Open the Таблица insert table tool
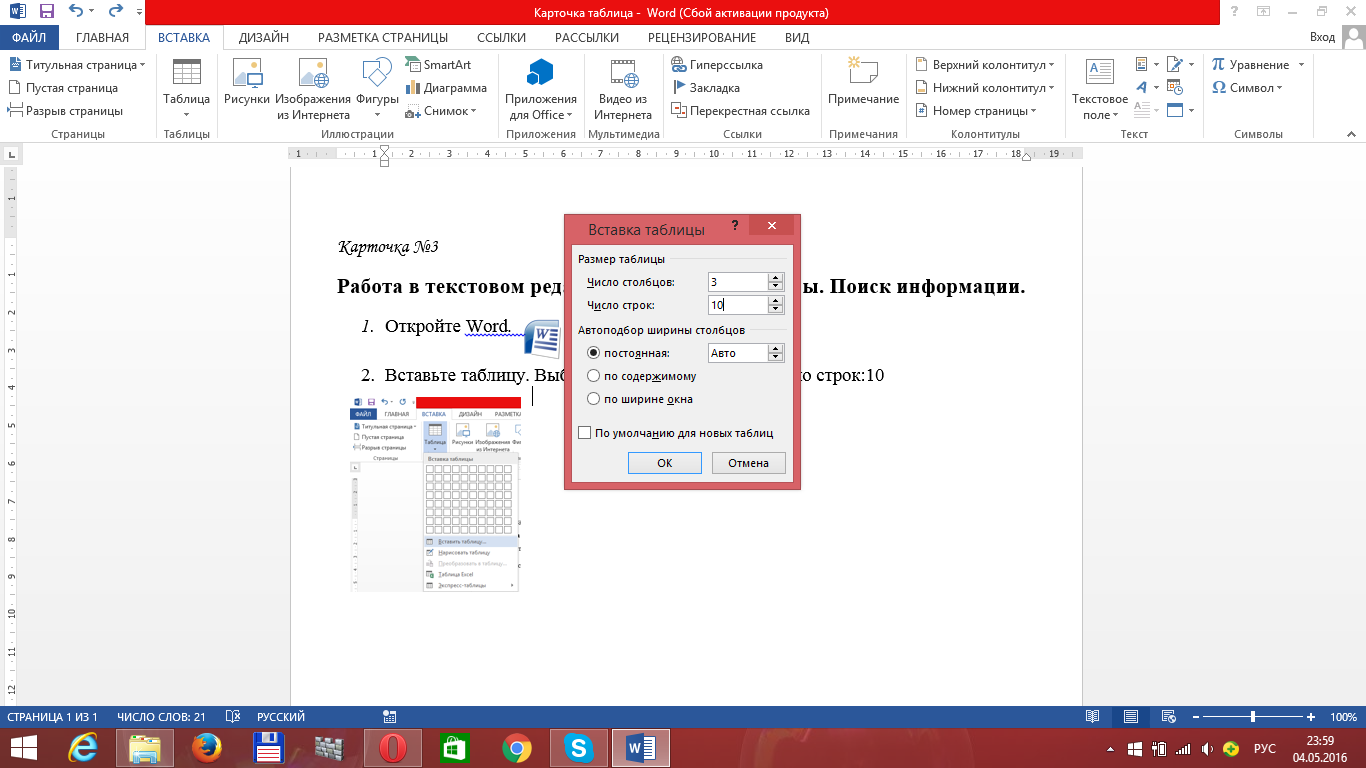 click(x=186, y=88)
